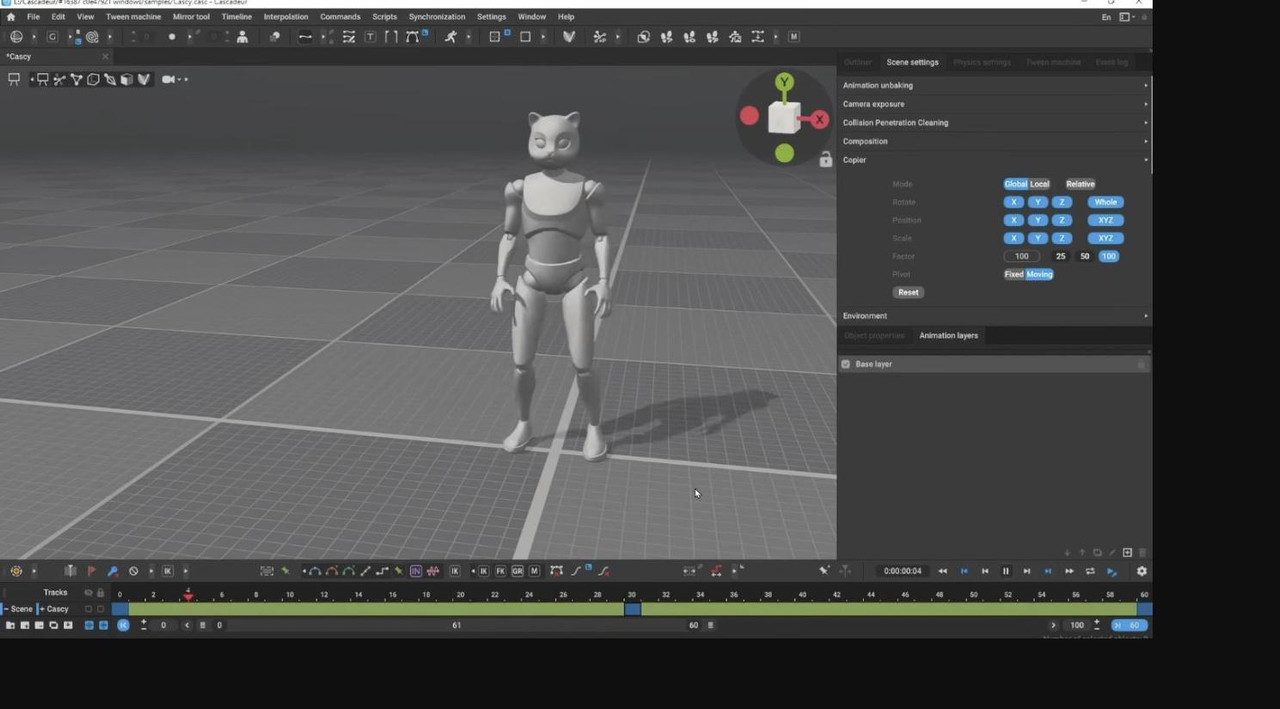
Task: Click the 'M' button in top toolbar
Action: 794,37
